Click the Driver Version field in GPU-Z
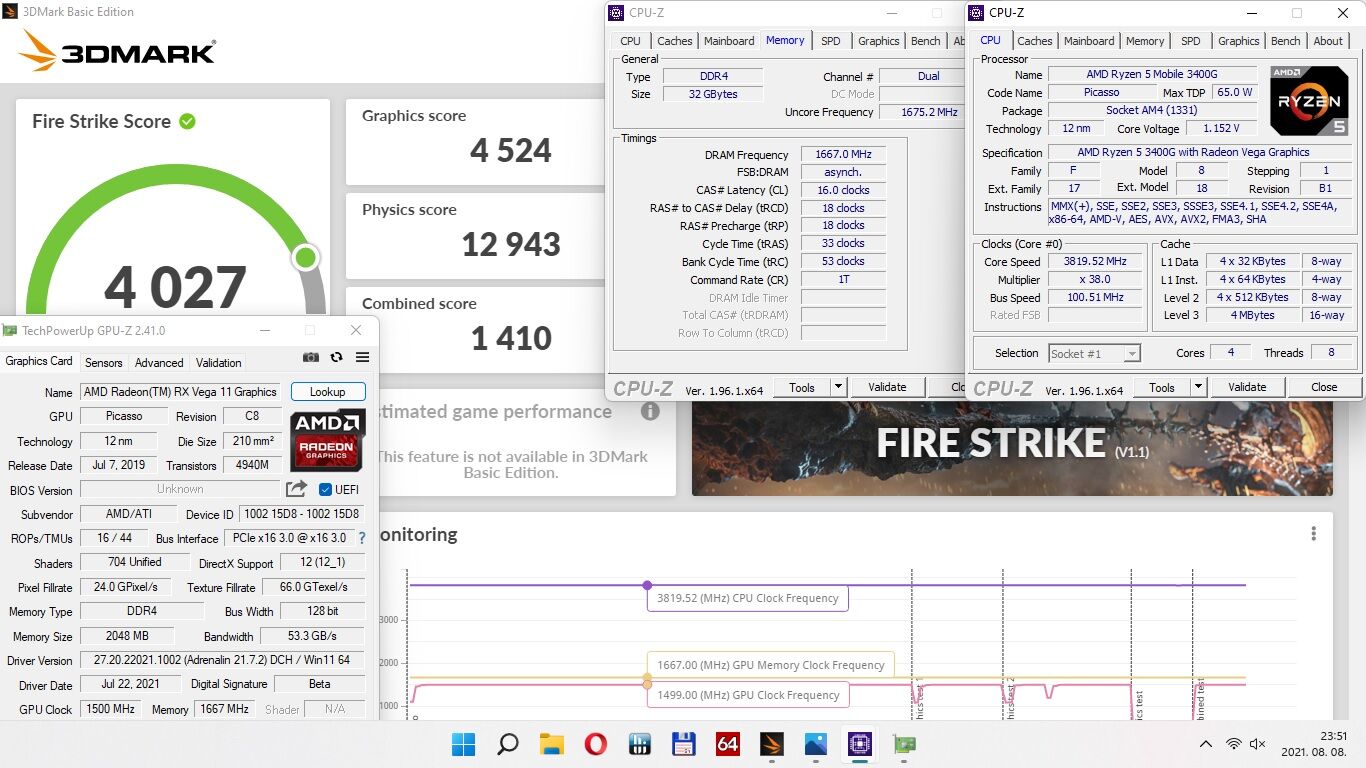This screenshot has width=1366, height=768. (222, 660)
